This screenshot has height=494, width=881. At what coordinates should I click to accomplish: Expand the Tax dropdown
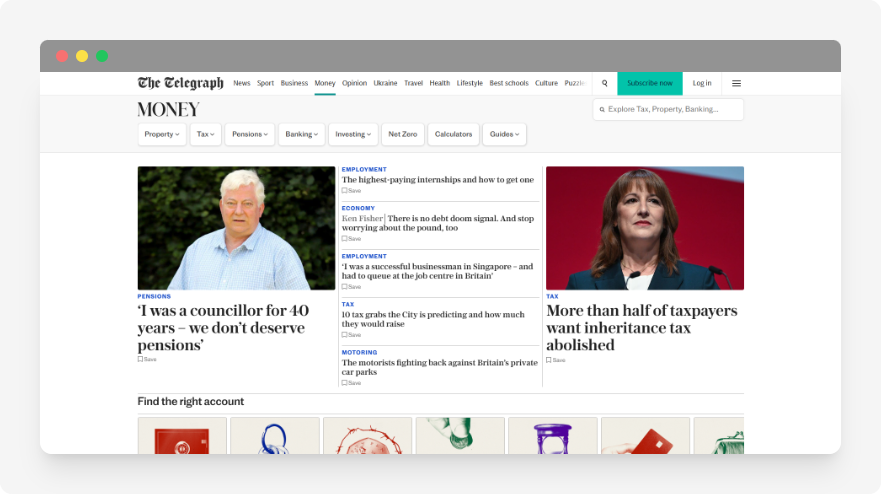[206, 134]
